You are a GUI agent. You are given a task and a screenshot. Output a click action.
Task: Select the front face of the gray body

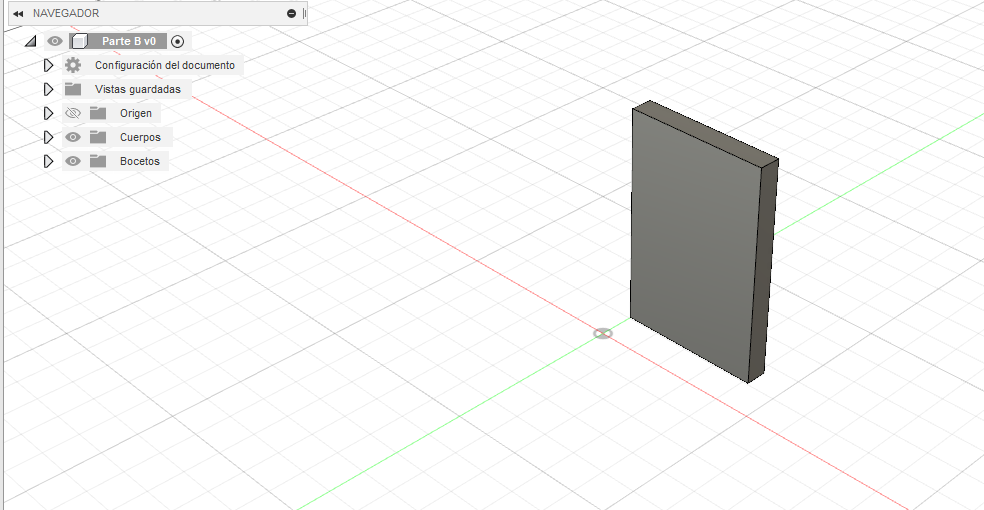[x=693, y=245]
